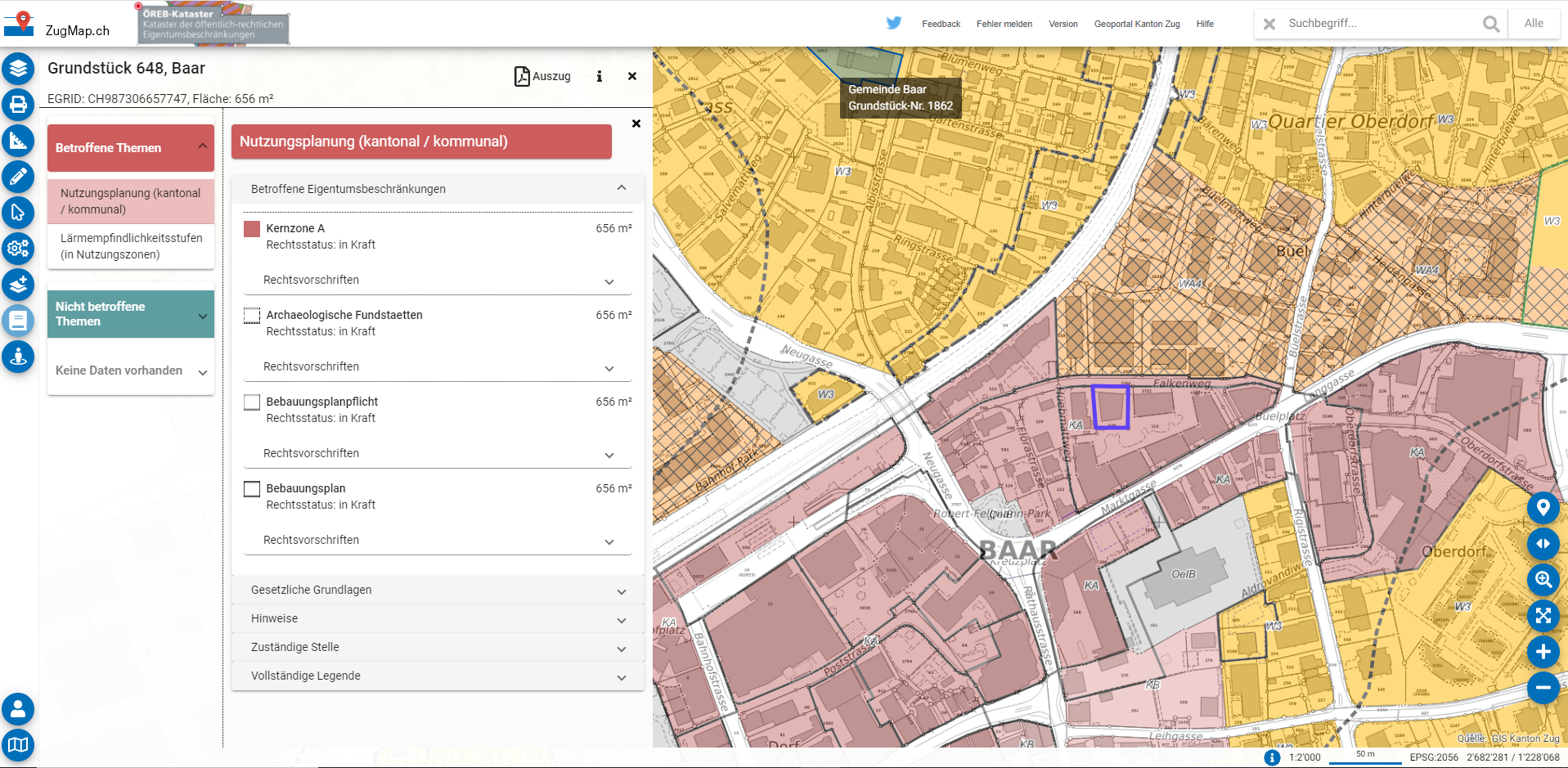
Task: Open the add layer icon
Action: [x=18, y=284]
